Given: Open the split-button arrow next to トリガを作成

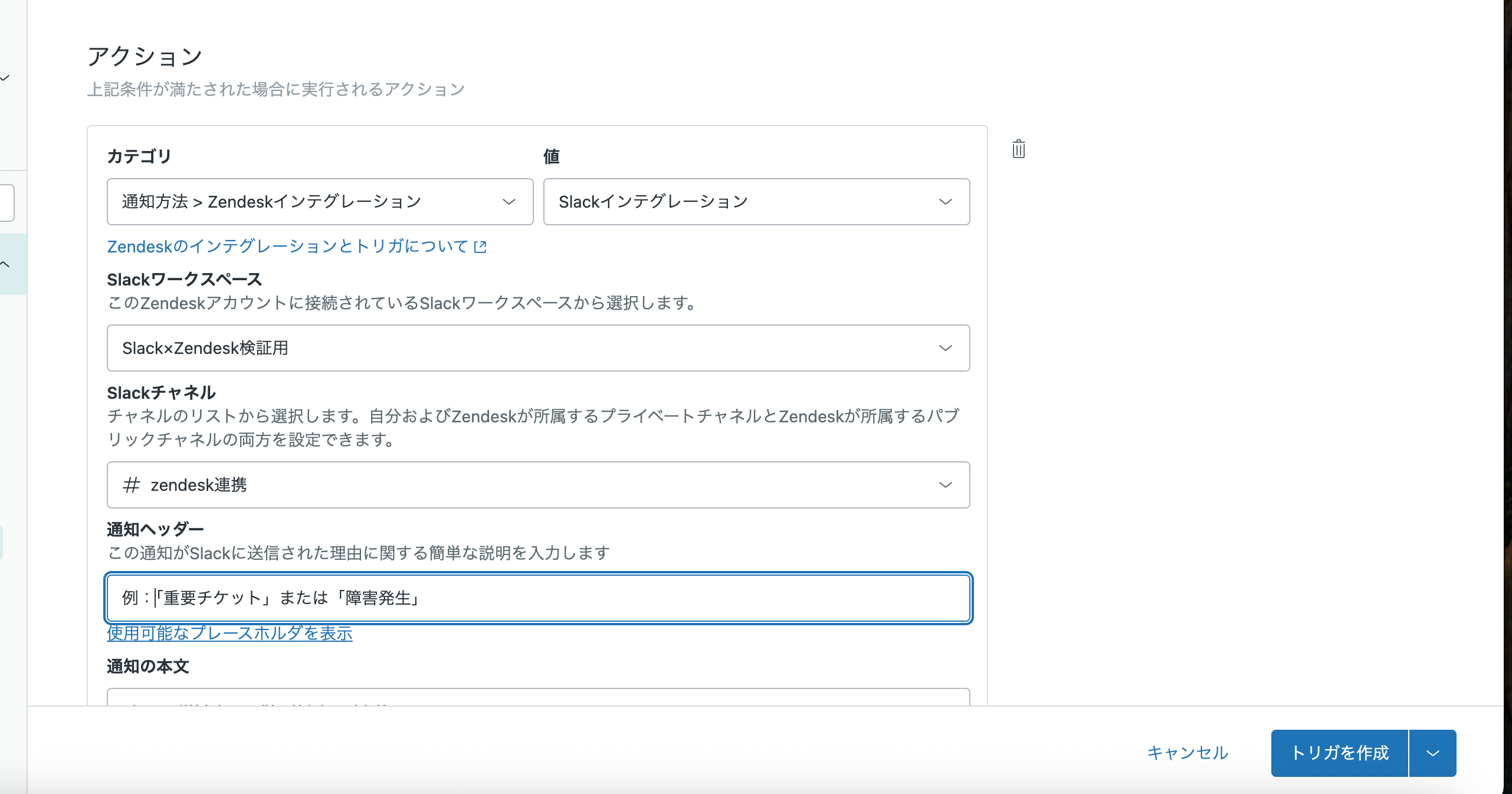Looking at the screenshot, I should pyautogui.click(x=1432, y=753).
